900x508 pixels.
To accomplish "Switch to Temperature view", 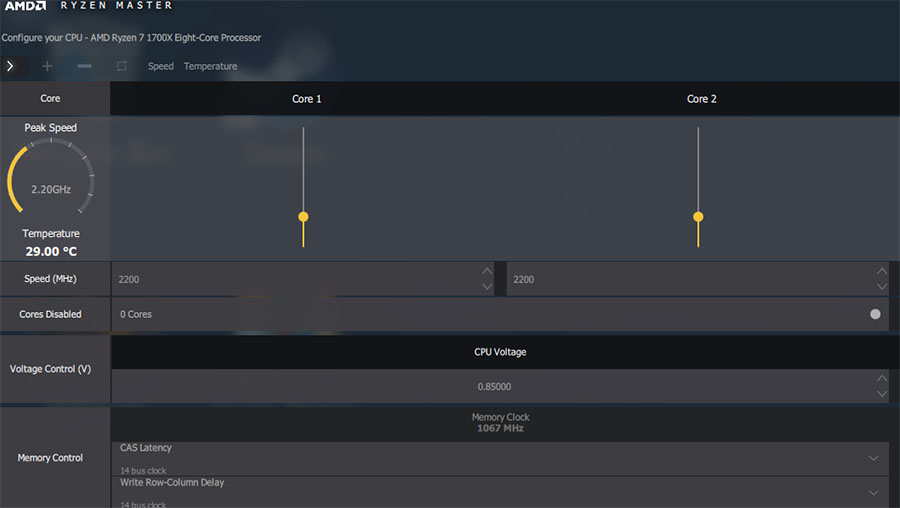I will [211, 66].
